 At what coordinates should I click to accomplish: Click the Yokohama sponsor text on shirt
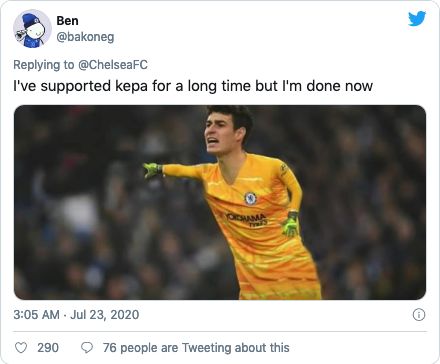coord(247,219)
